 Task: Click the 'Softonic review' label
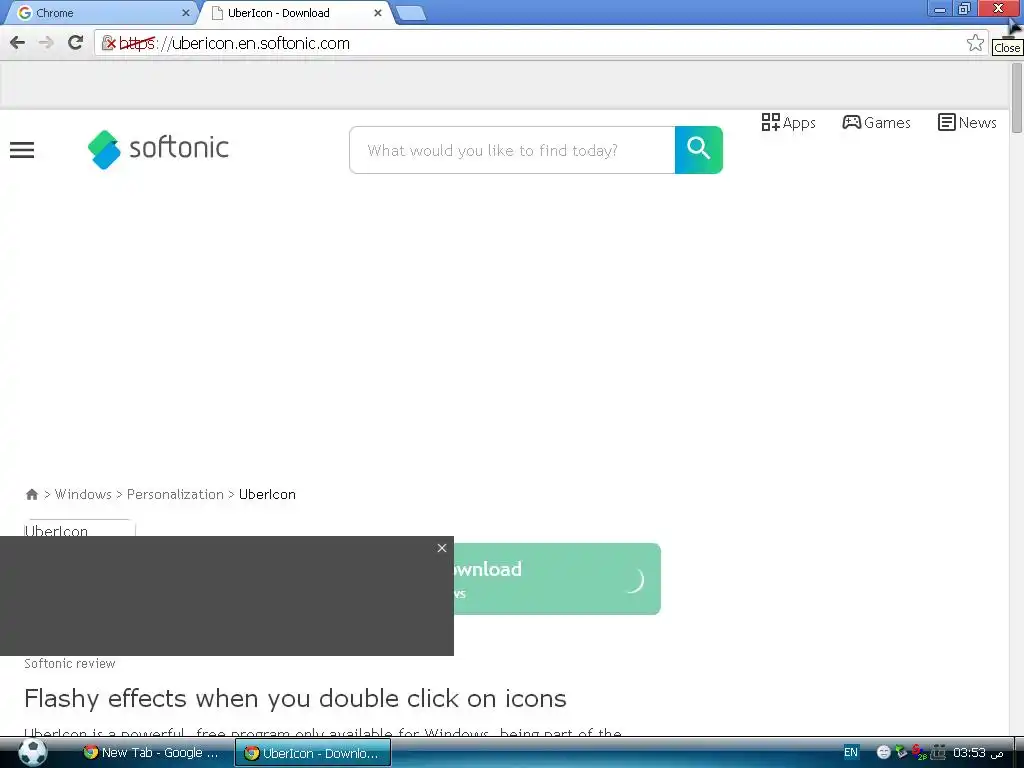click(70, 664)
